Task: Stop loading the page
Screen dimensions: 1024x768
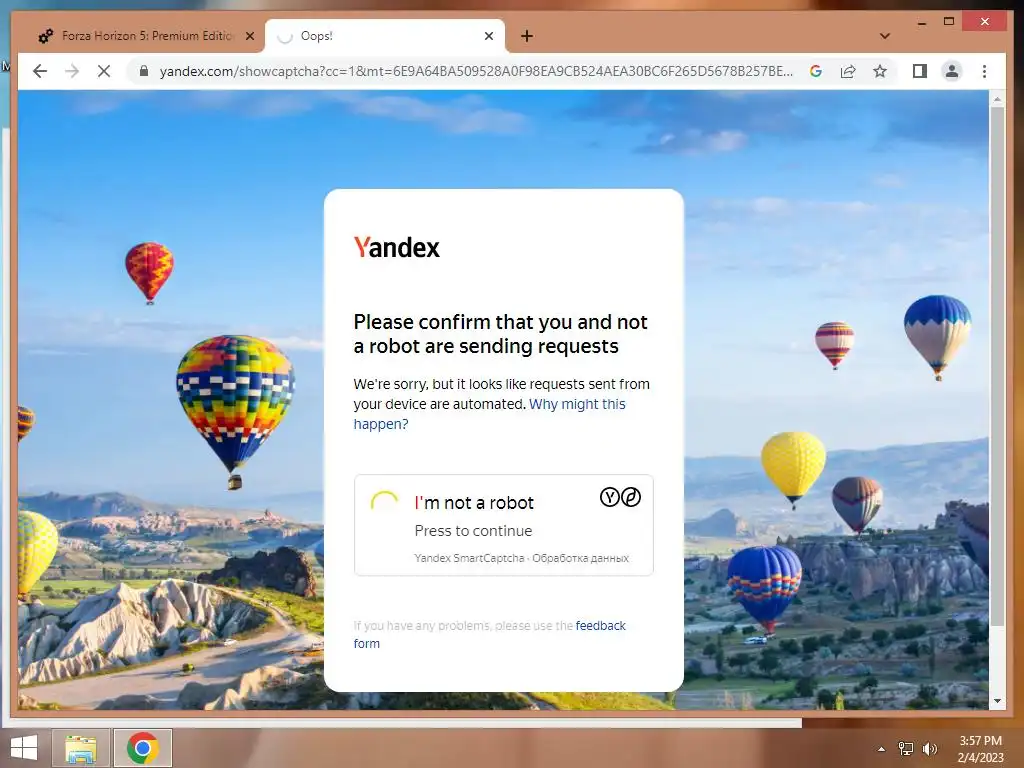Action: pyautogui.click(x=104, y=71)
